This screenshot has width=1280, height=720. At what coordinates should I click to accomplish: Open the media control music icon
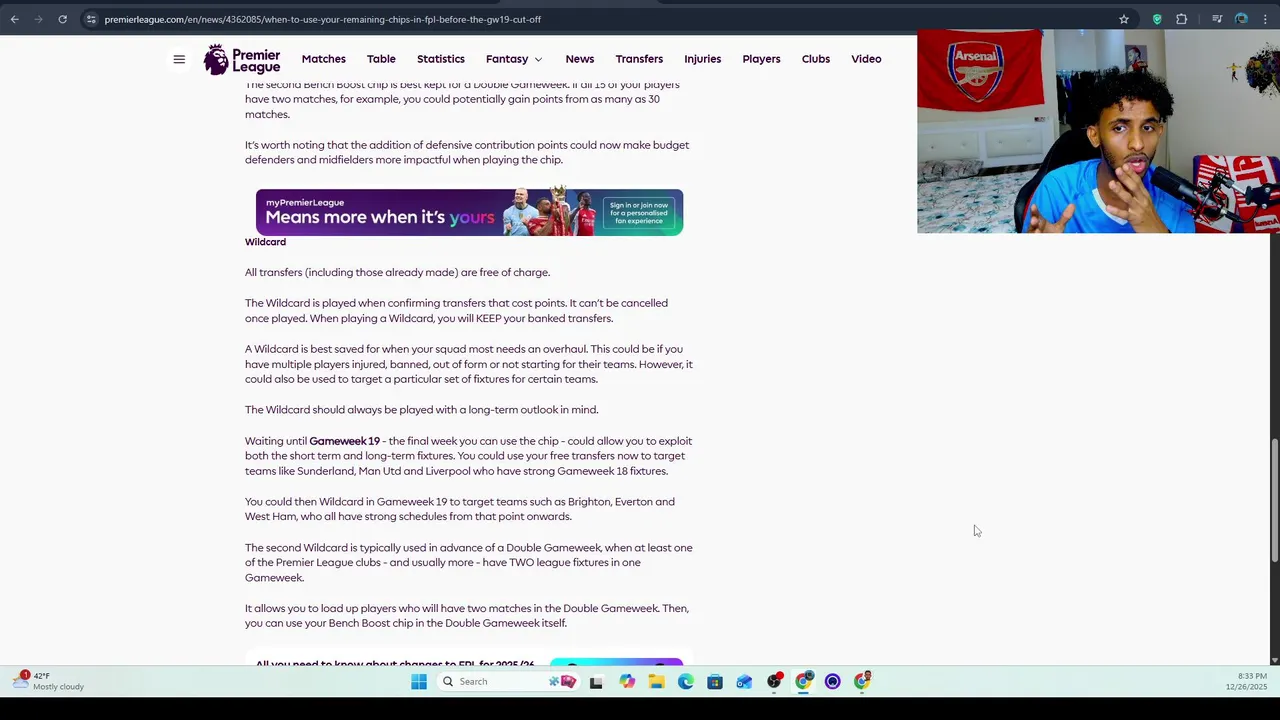1217,19
